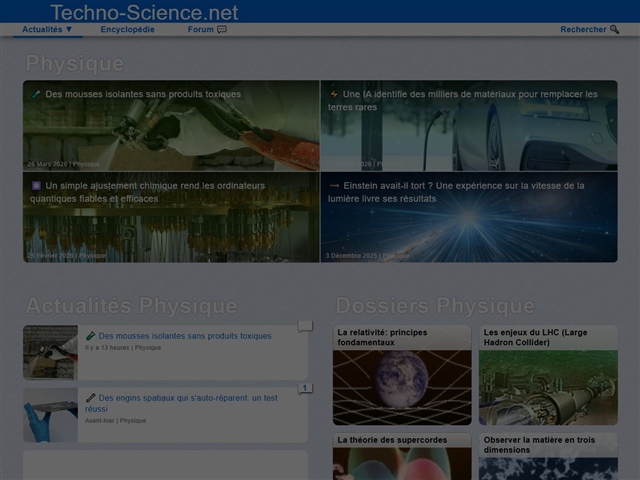Viewport: 640px width, 480px height.
Task: Open banner article about mousses isolantes
Action: [171, 125]
